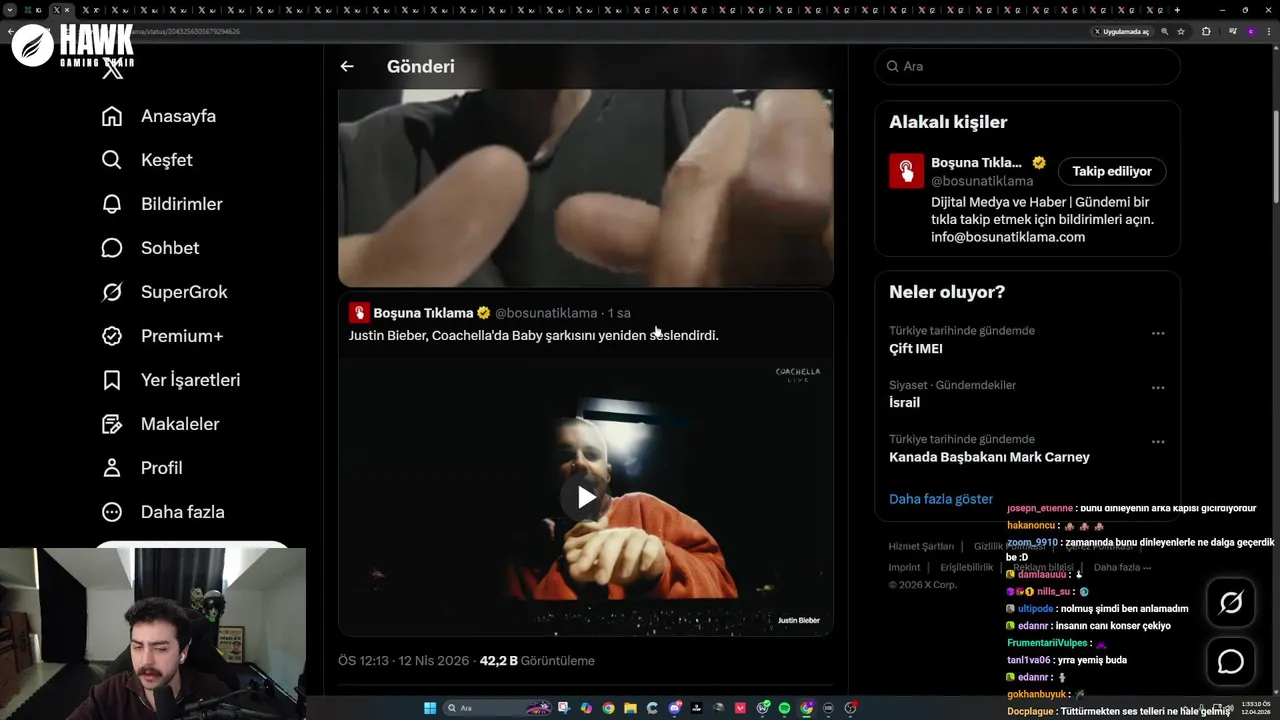Open Spotify from taskbar

pos(784,708)
